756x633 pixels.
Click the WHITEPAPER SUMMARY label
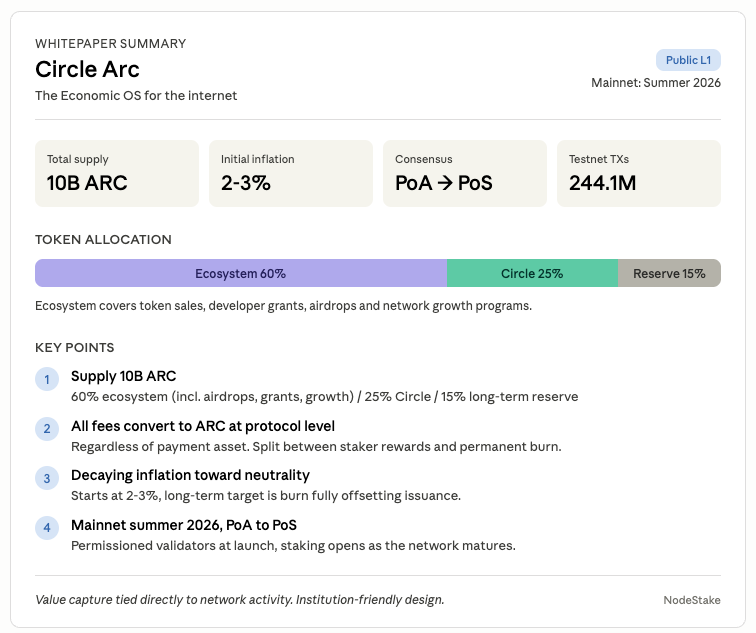(x=110, y=43)
